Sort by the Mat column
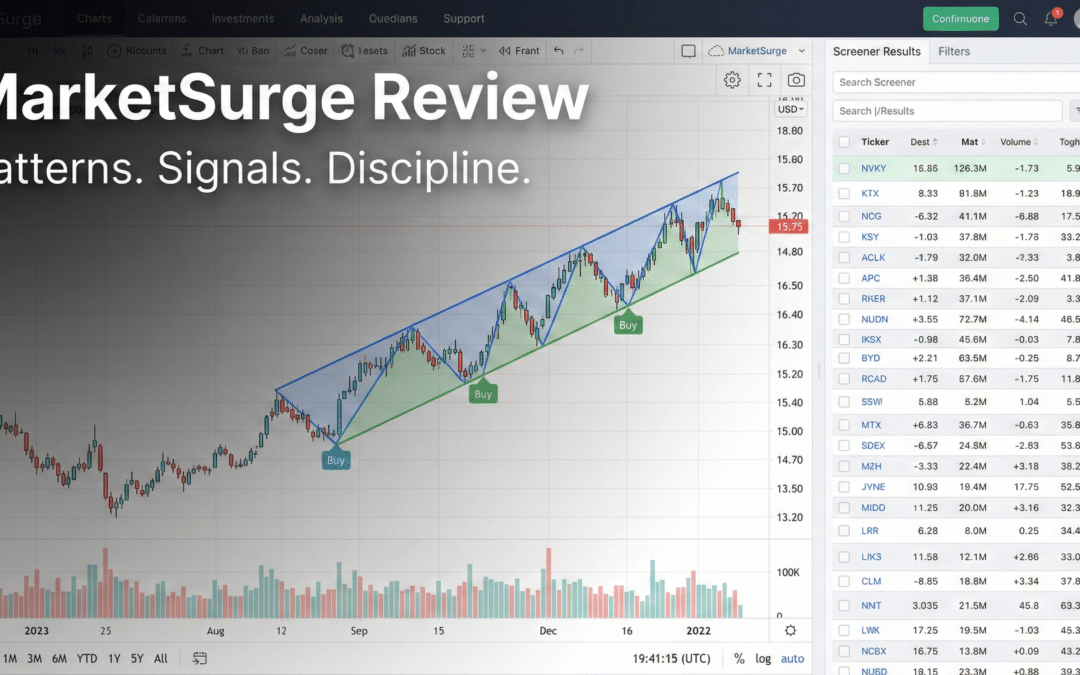 pyautogui.click(x=973, y=142)
